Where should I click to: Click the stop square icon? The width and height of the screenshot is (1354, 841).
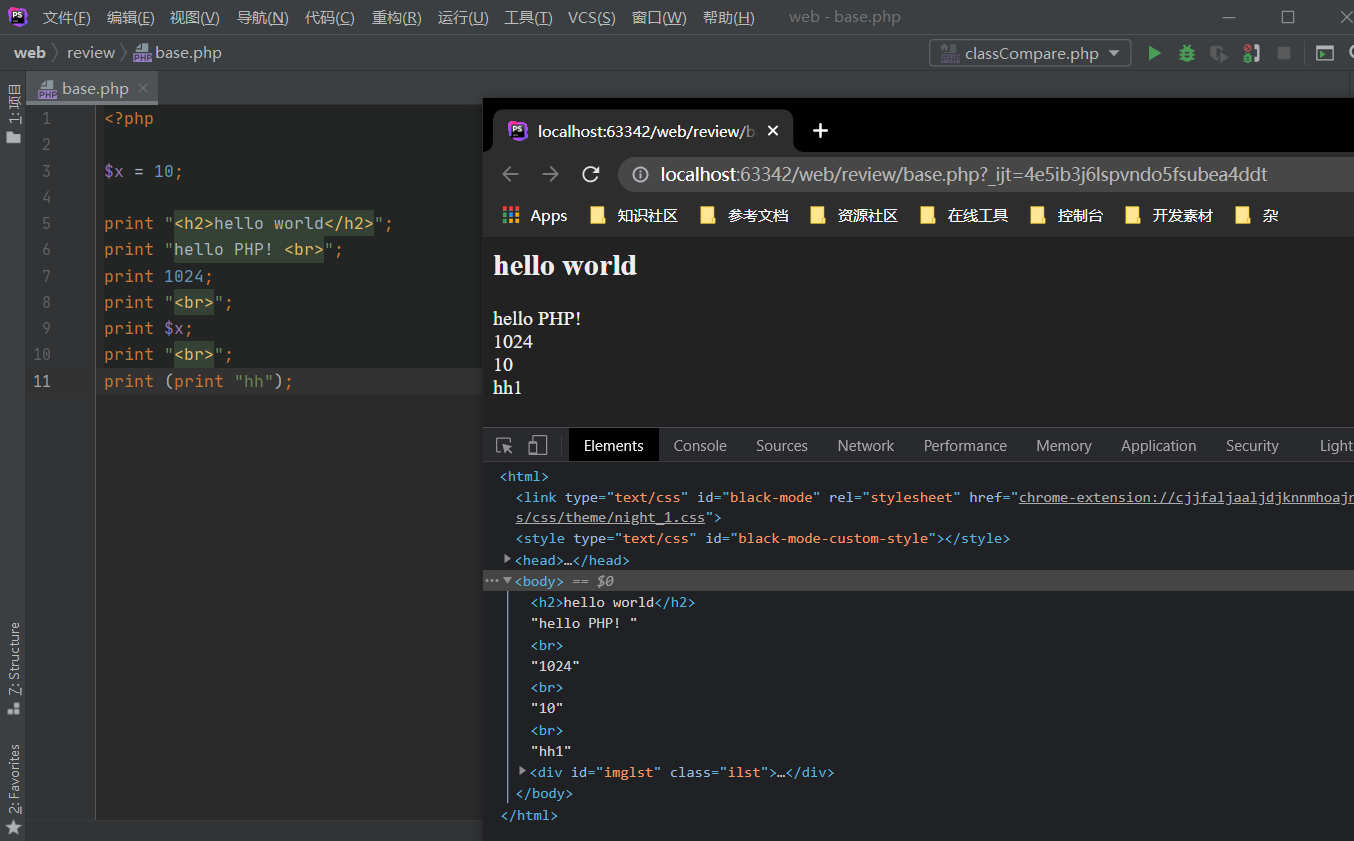tap(1284, 53)
